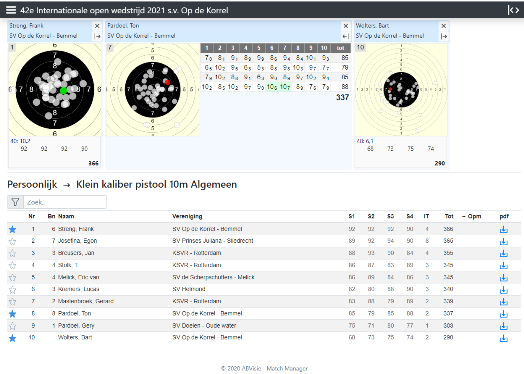Download the PDF for Breusers, Jan
524x374 pixels.
click(x=504, y=253)
